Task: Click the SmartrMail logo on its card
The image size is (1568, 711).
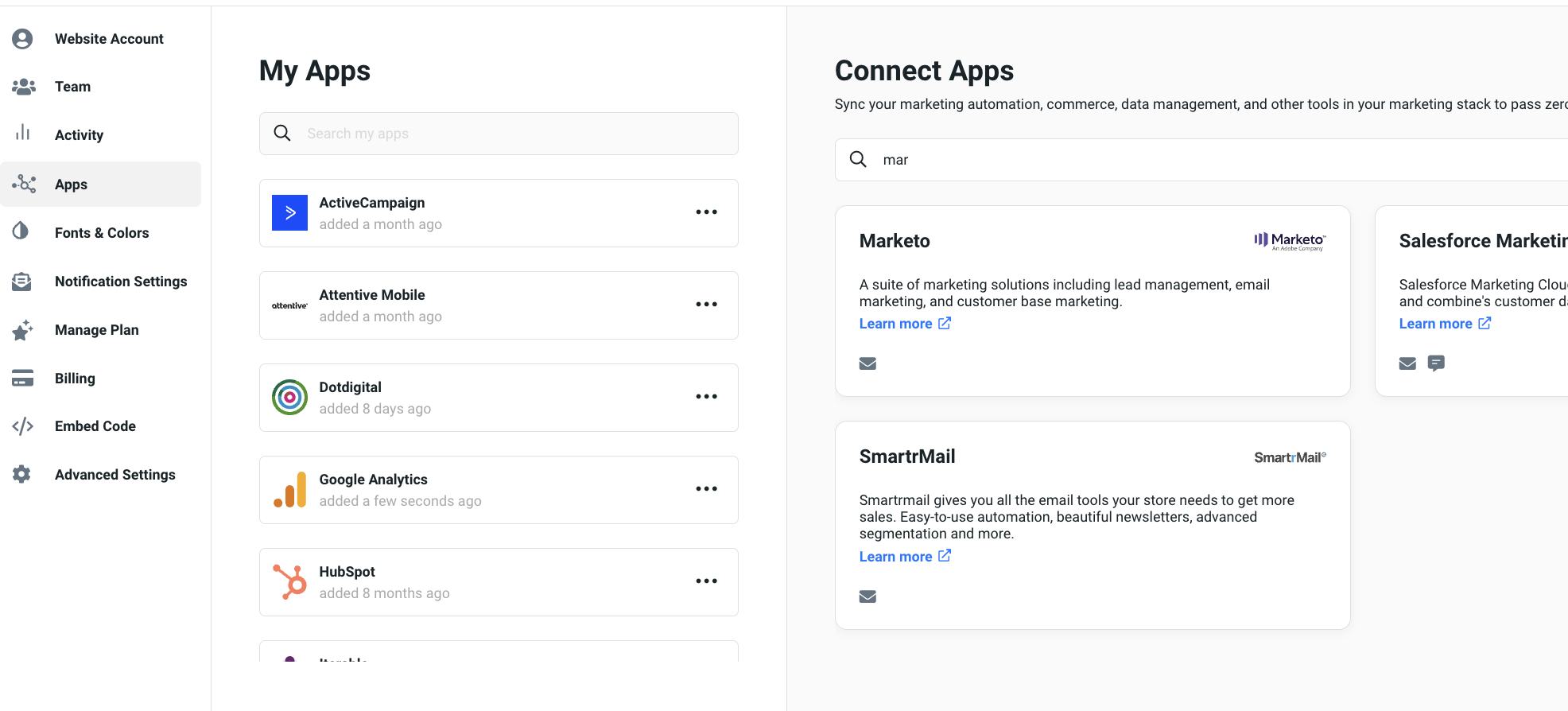Action: 1290,457
